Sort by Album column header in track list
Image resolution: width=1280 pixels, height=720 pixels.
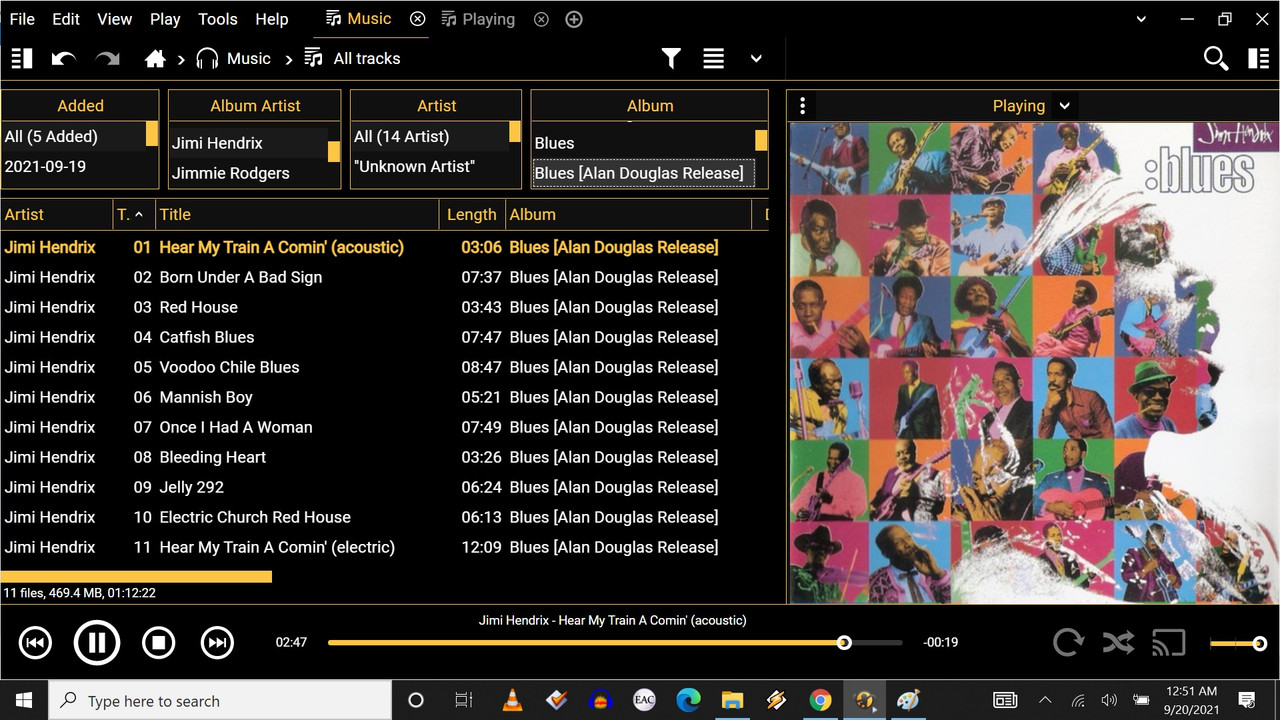pyautogui.click(x=628, y=214)
